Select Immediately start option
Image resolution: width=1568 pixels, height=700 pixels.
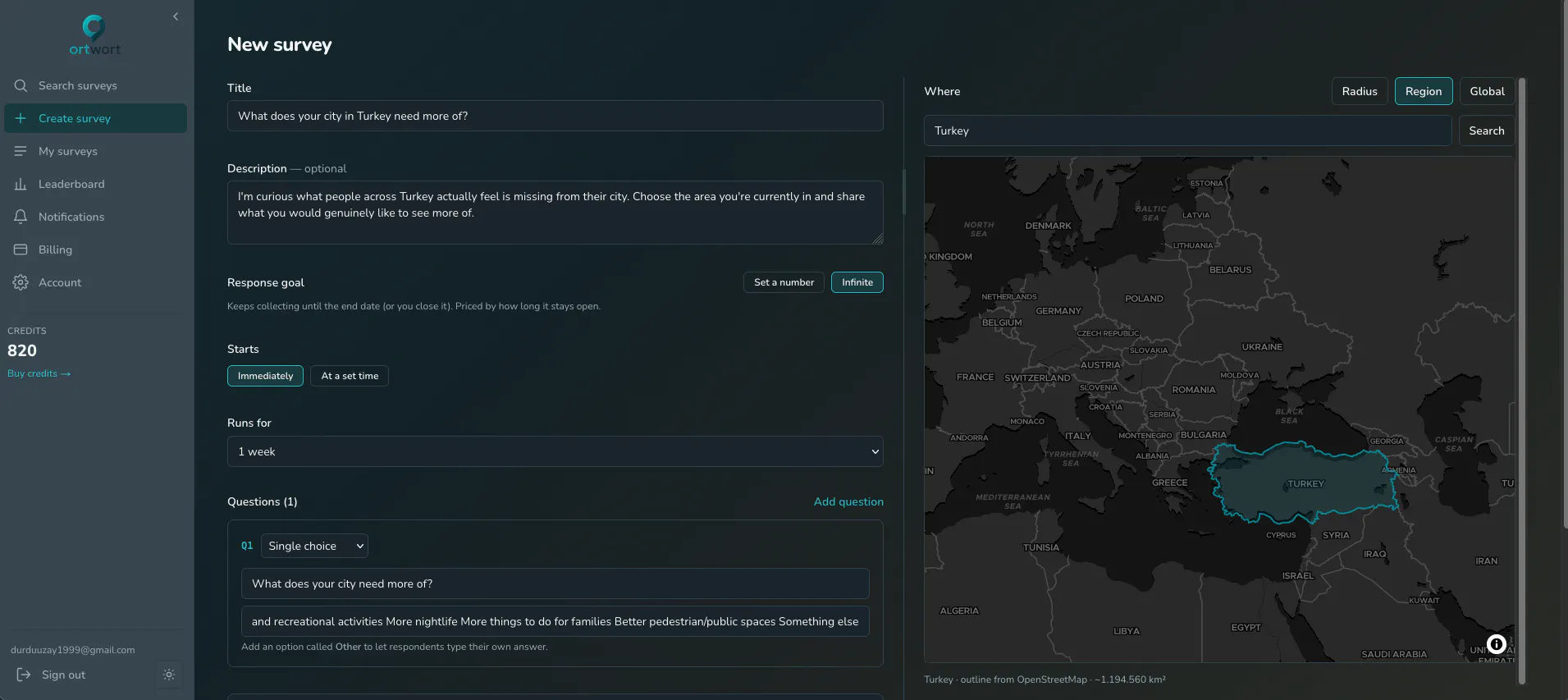click(x=265, y=376)
